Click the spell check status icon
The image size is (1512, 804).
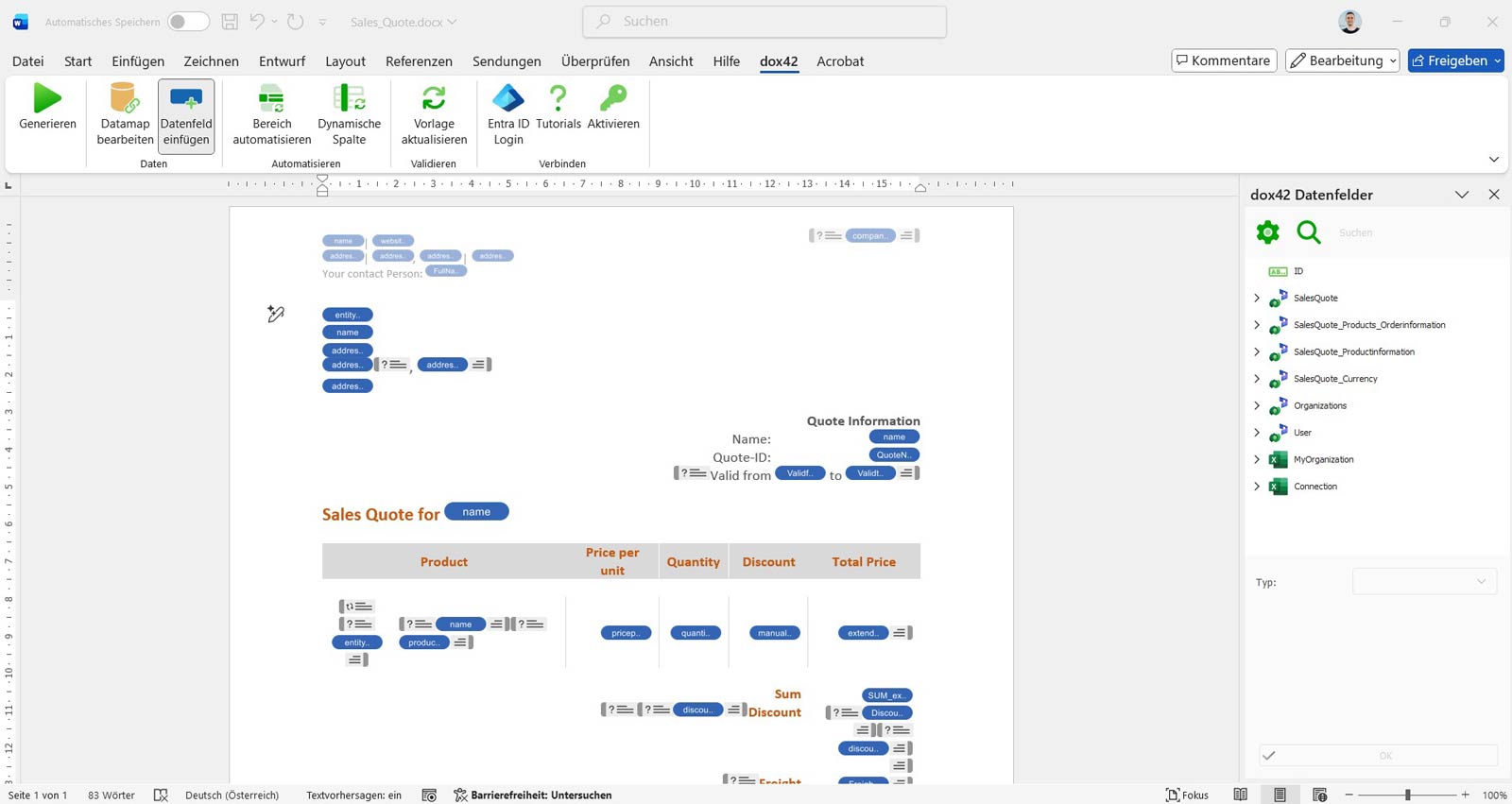(x=161, y=795)
